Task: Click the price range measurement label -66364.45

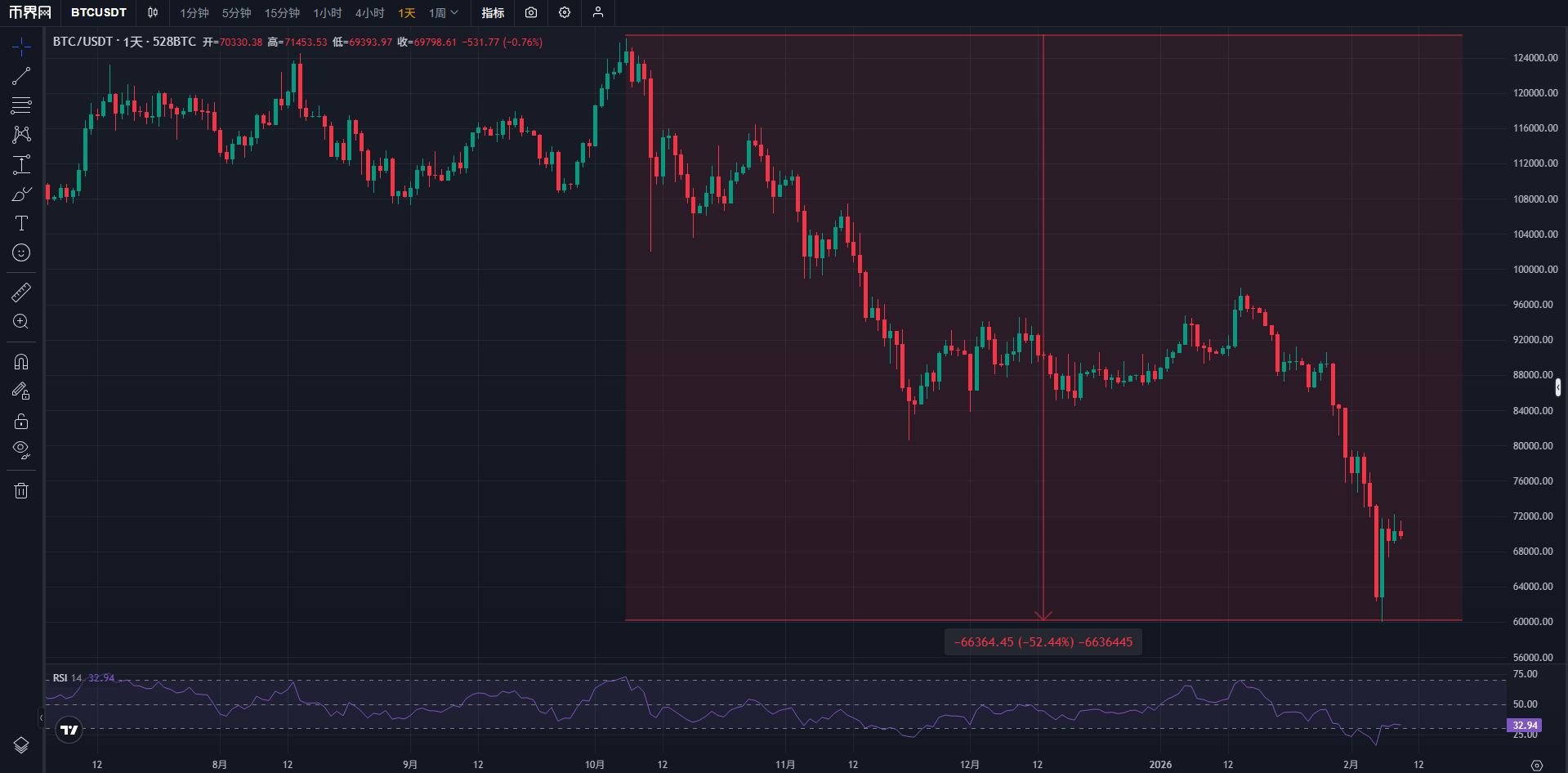Action: point(1043,642)
